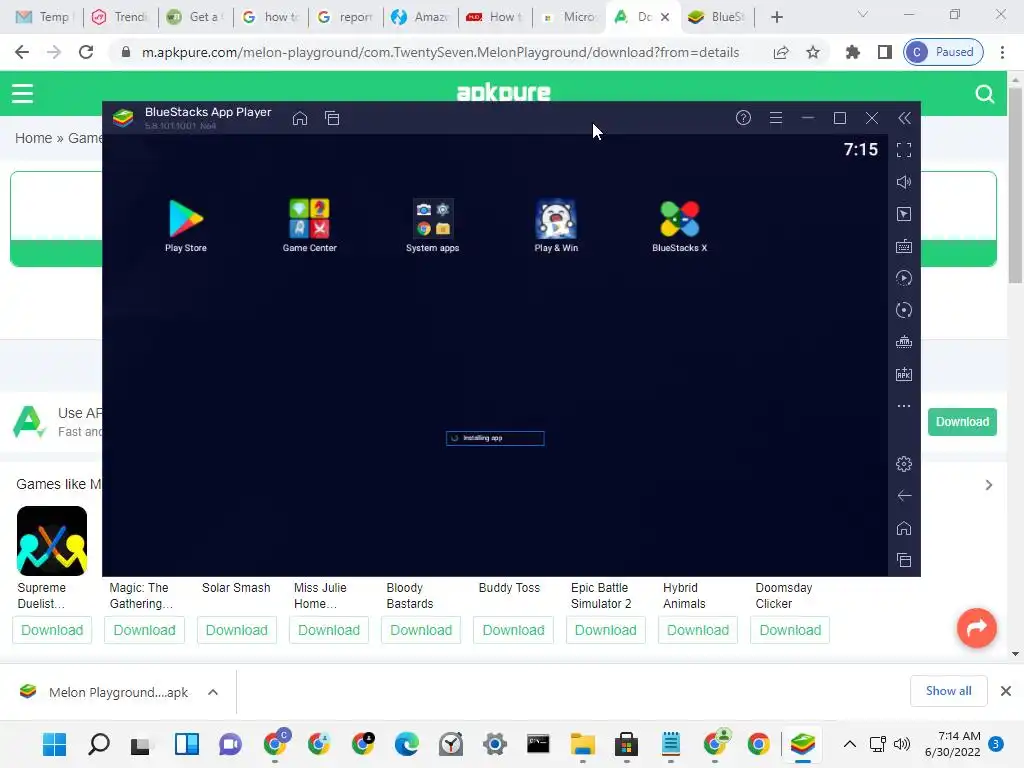Click the home icon at bottom of BlueStacks sidebar
The width and height of the screenshot is (1024, 768).
point(904,528)
